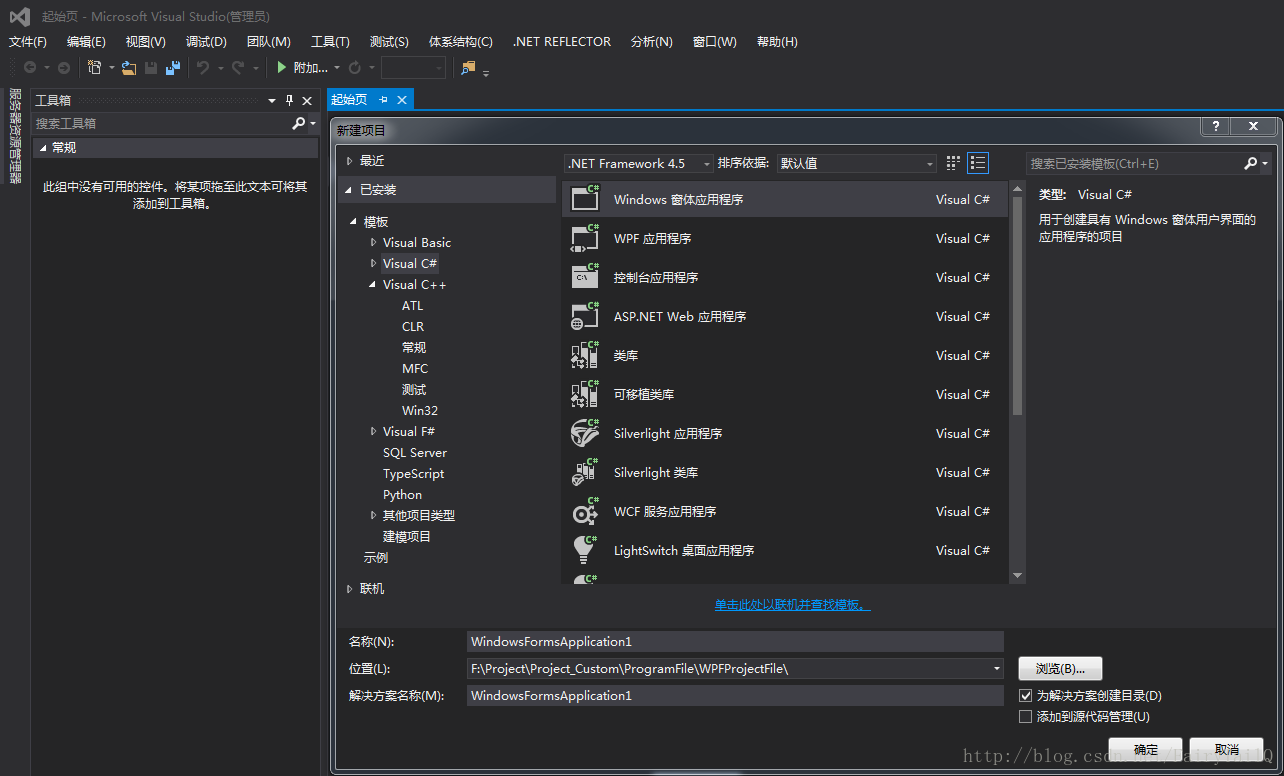This screenshot has height=776, width=1284.
Task: Open the 服务器资源管理器 side tab
Action: pyautogui.click(x=15, y=136)
